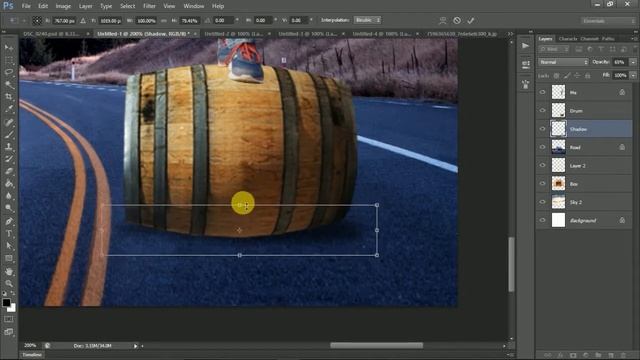
Task: Select the Blur tool
Action: point(9,196)
